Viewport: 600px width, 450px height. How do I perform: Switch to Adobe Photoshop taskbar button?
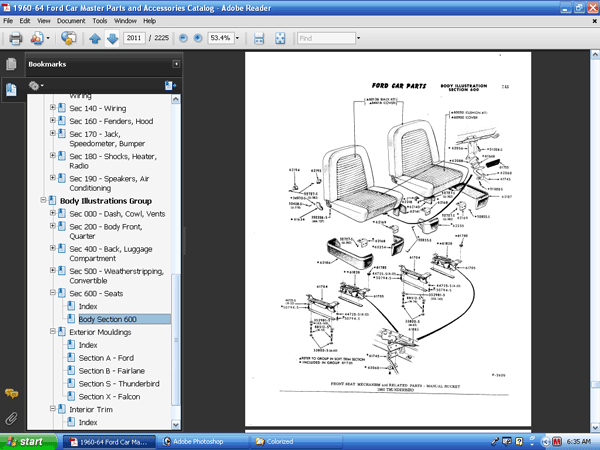[202, 442]
